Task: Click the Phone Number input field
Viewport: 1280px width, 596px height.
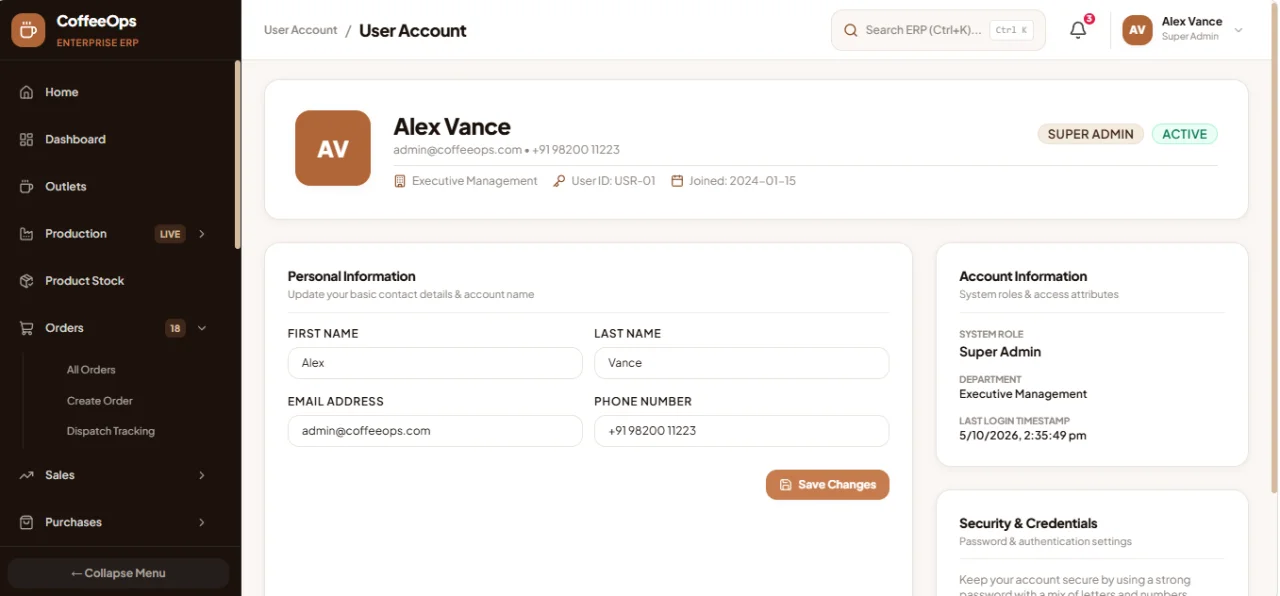Action: 741,431
